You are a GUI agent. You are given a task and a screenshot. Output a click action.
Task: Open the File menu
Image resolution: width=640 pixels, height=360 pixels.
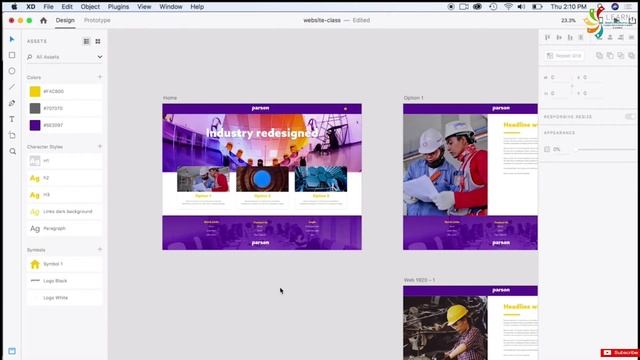[x=48, y=7]
